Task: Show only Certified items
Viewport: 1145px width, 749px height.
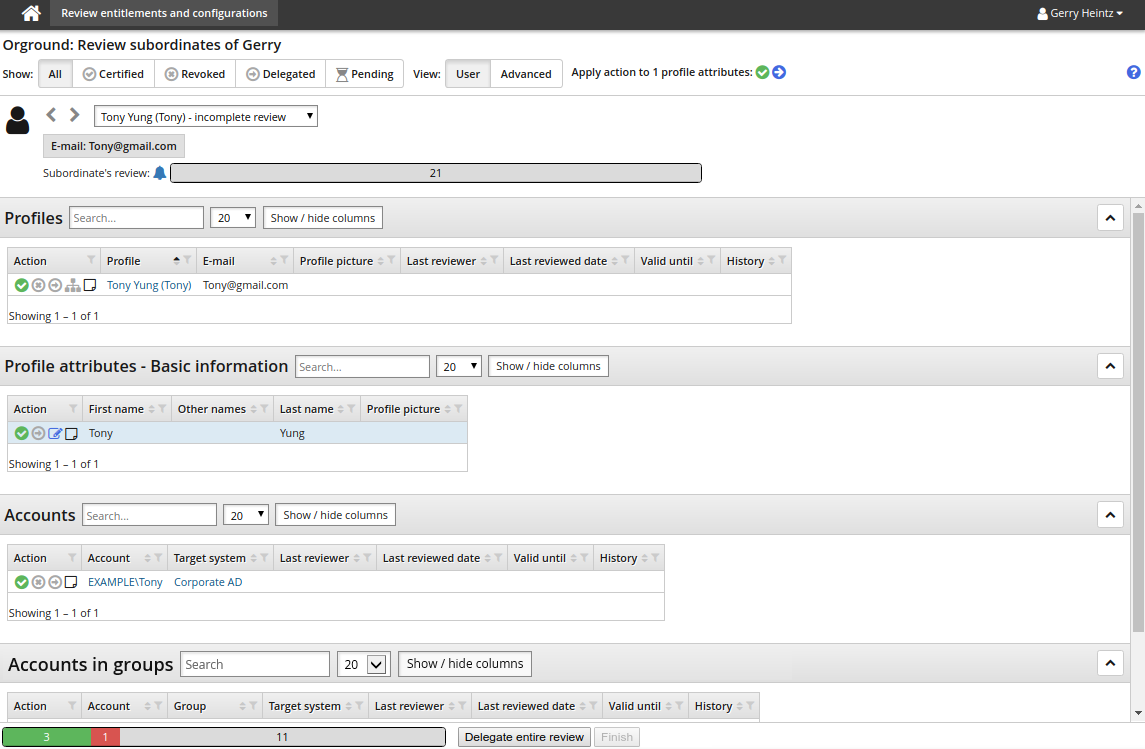Action: pos(113,74)
